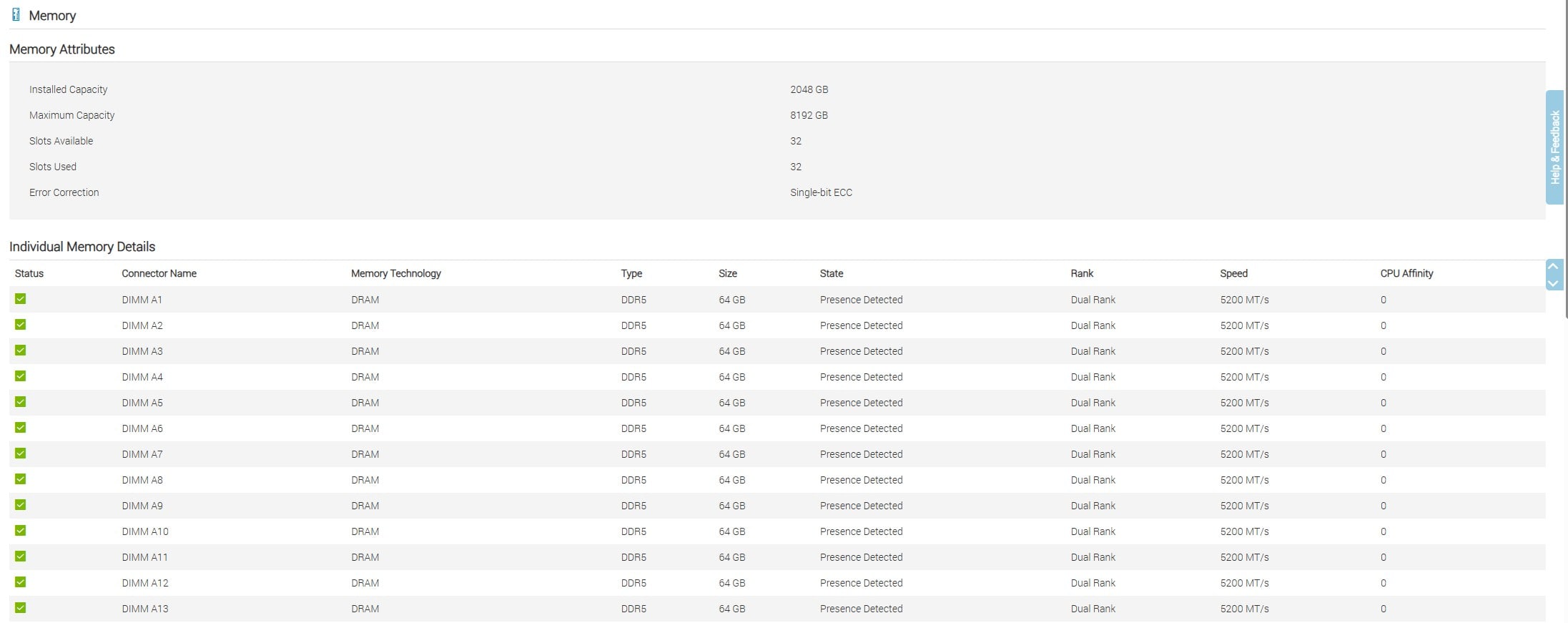Open the Help & Feedback side tab
This screenshot has width=1568, height=623.
pos(1554,147)
